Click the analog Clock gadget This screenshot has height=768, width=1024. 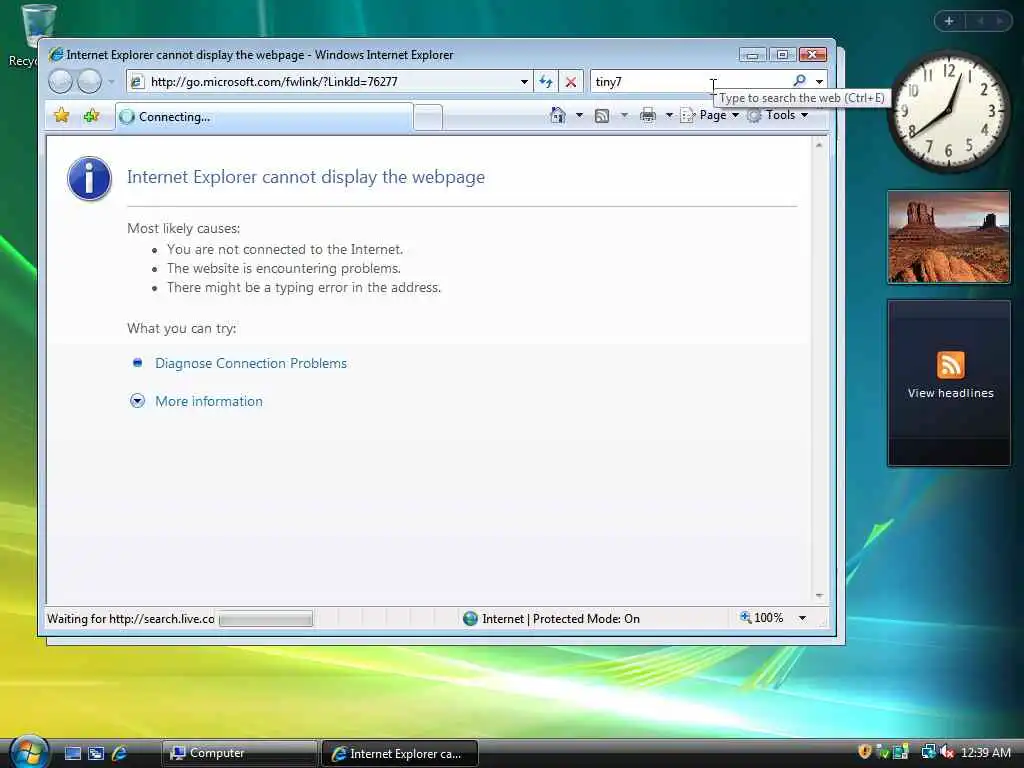coord(948,112)
